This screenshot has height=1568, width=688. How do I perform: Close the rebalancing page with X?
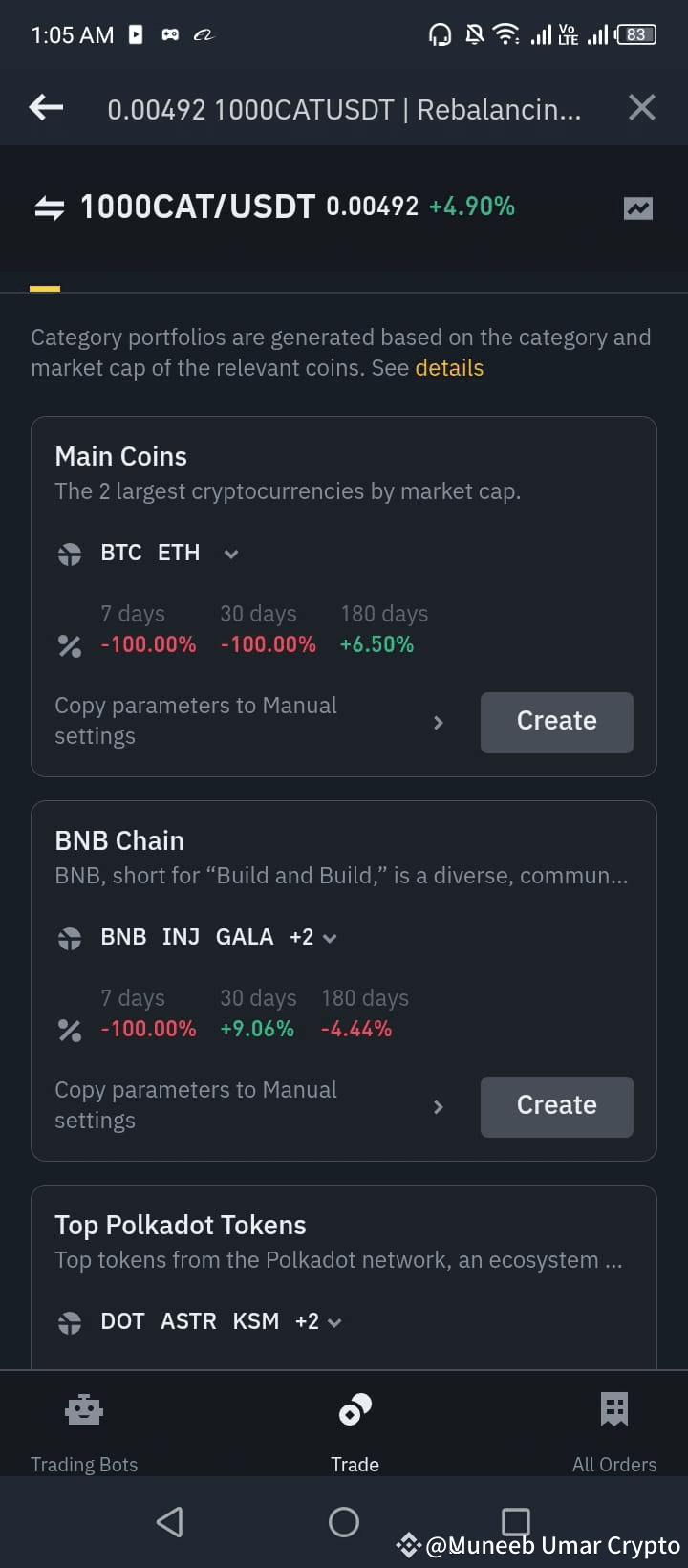click(x=642, y=108)
